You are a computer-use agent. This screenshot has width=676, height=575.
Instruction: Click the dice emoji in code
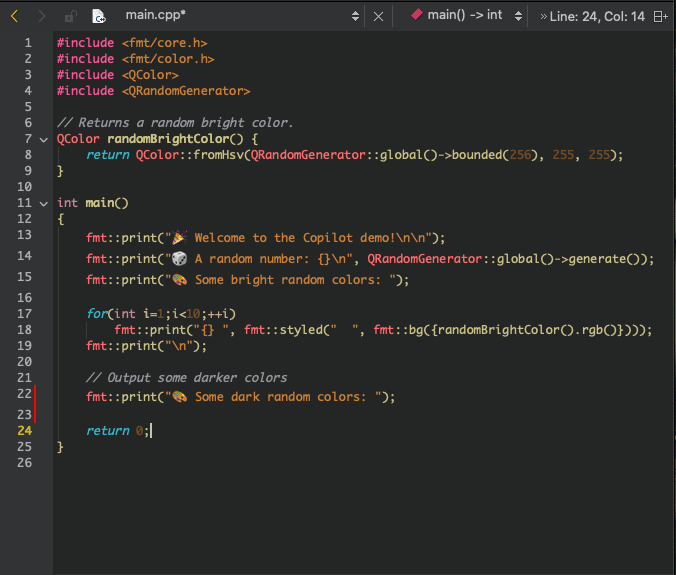pos(180,258)
